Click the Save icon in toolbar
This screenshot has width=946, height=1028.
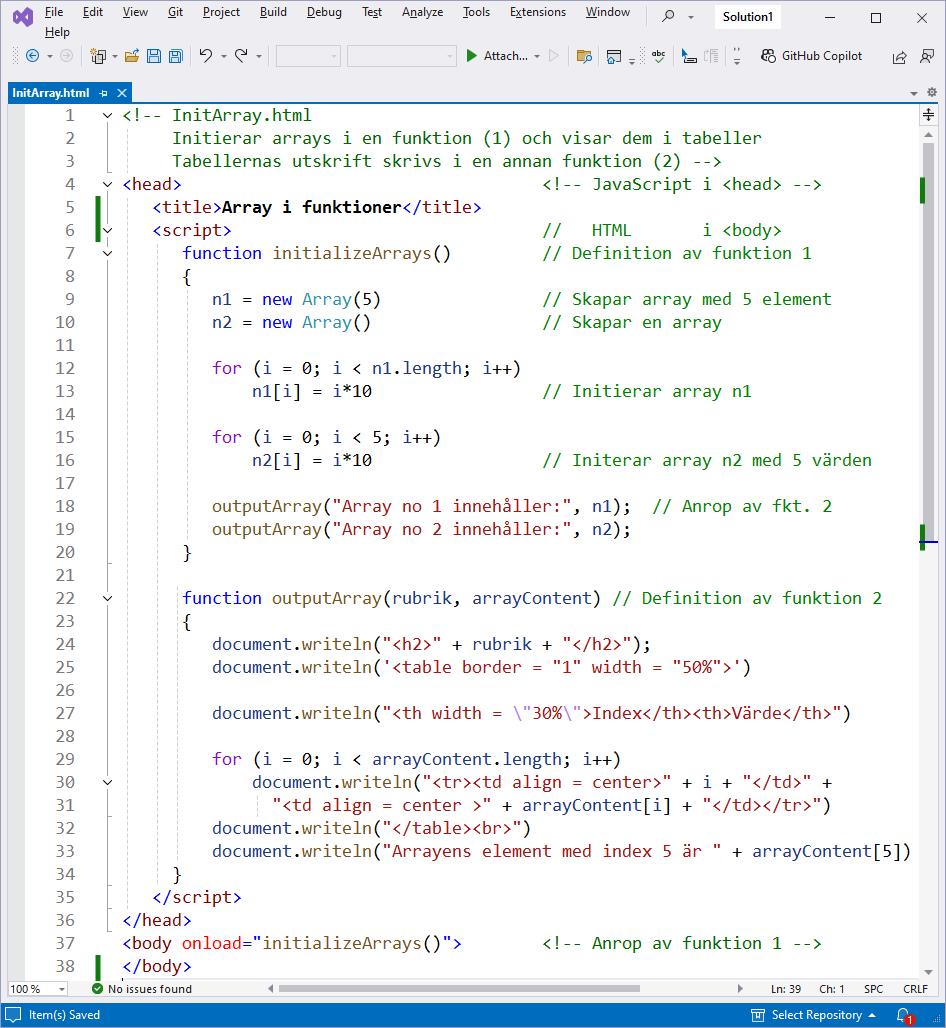[x=154, y=56]
